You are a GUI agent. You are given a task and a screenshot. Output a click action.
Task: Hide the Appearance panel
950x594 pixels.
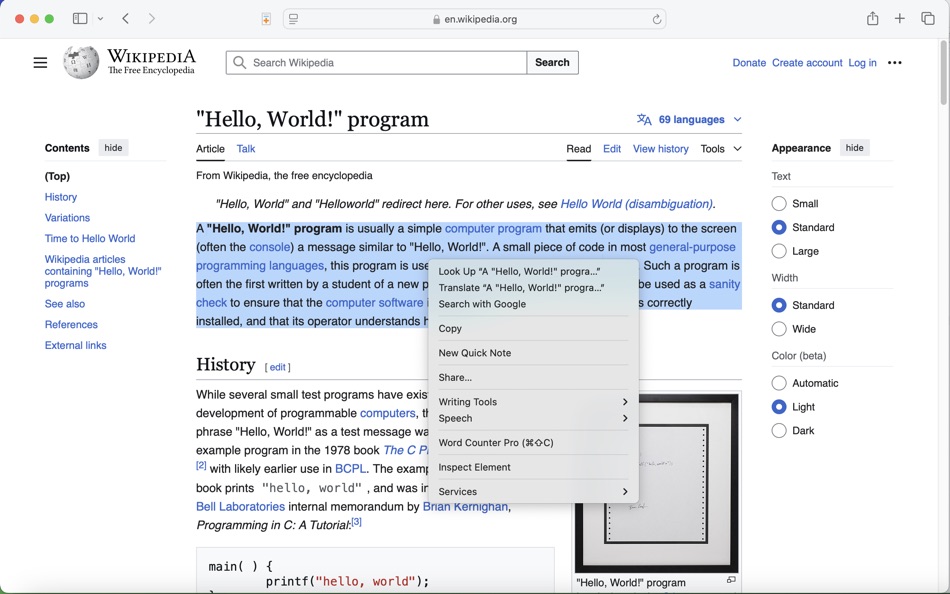pos(854,148)
